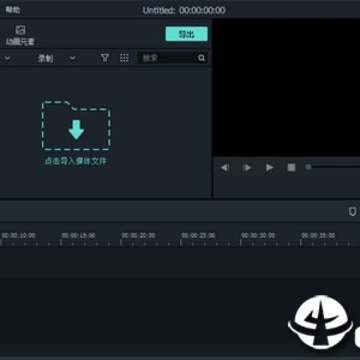360x360 pixels.
Task: Step forward to the next frame
Action: [x=247, y=168]
